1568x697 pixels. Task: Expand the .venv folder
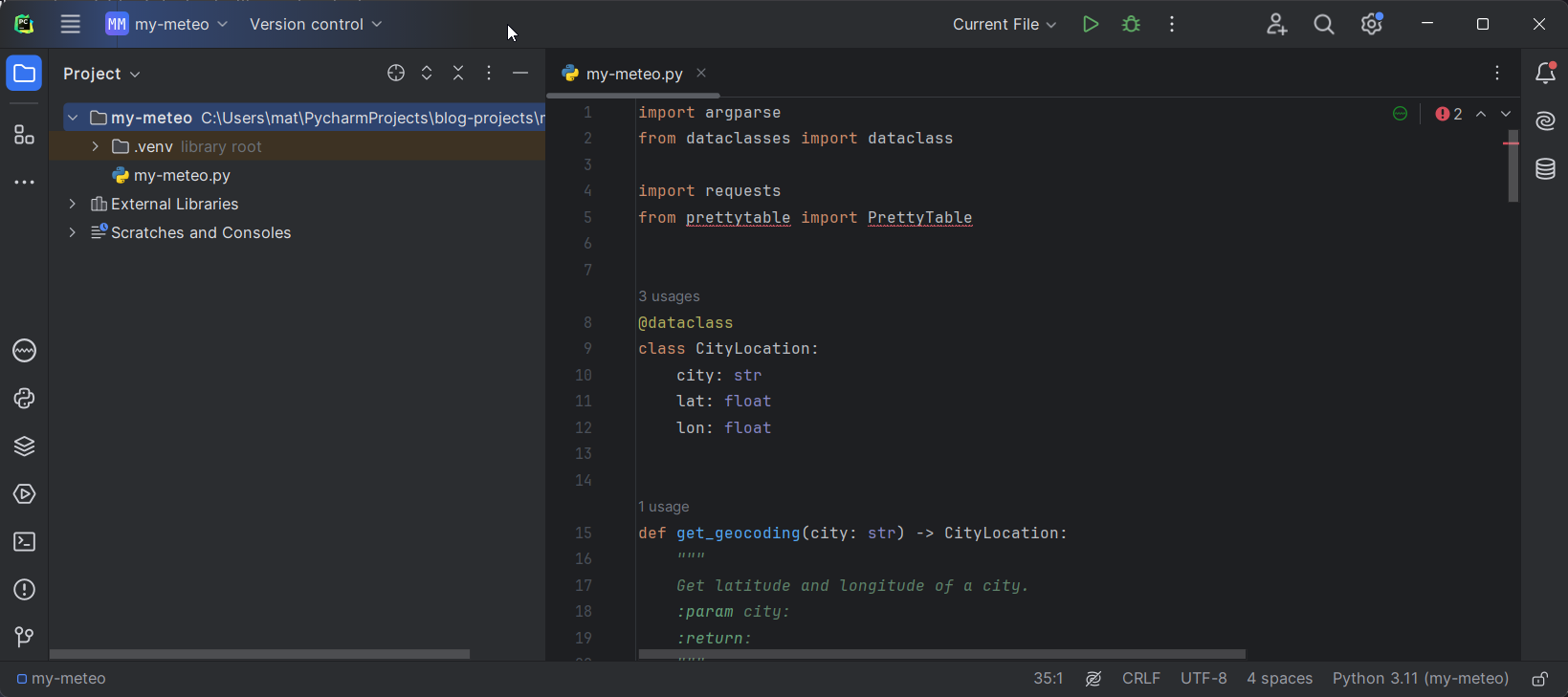[x=96, y=146]
